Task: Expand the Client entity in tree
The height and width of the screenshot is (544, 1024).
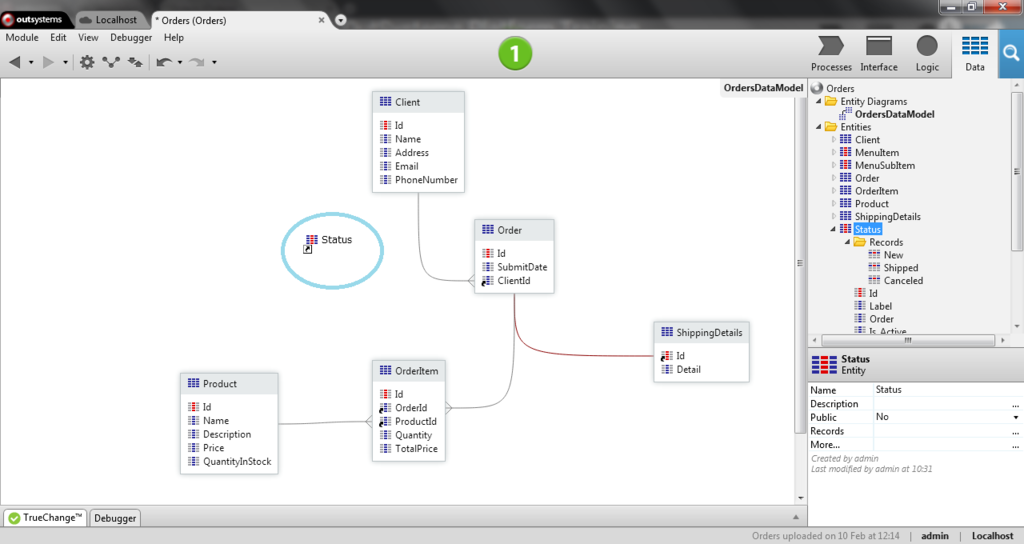Action: point(834,140)
